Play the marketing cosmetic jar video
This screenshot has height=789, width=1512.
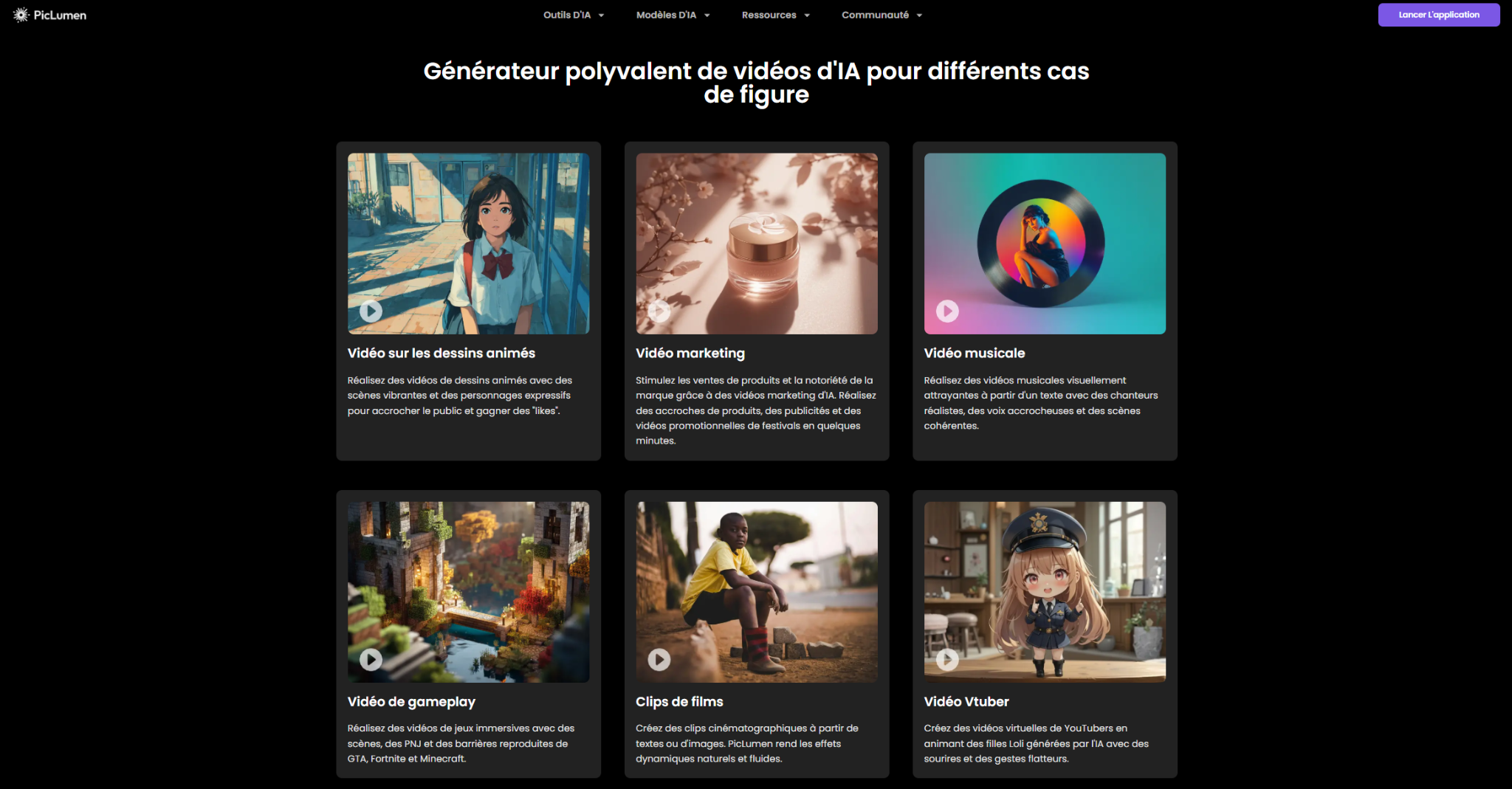(659, 311)
